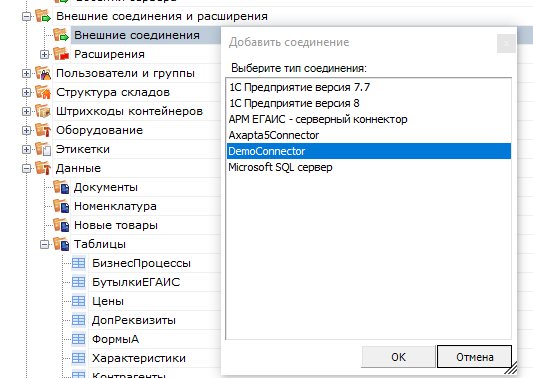Confirm with the OK button

pos(398,357)
